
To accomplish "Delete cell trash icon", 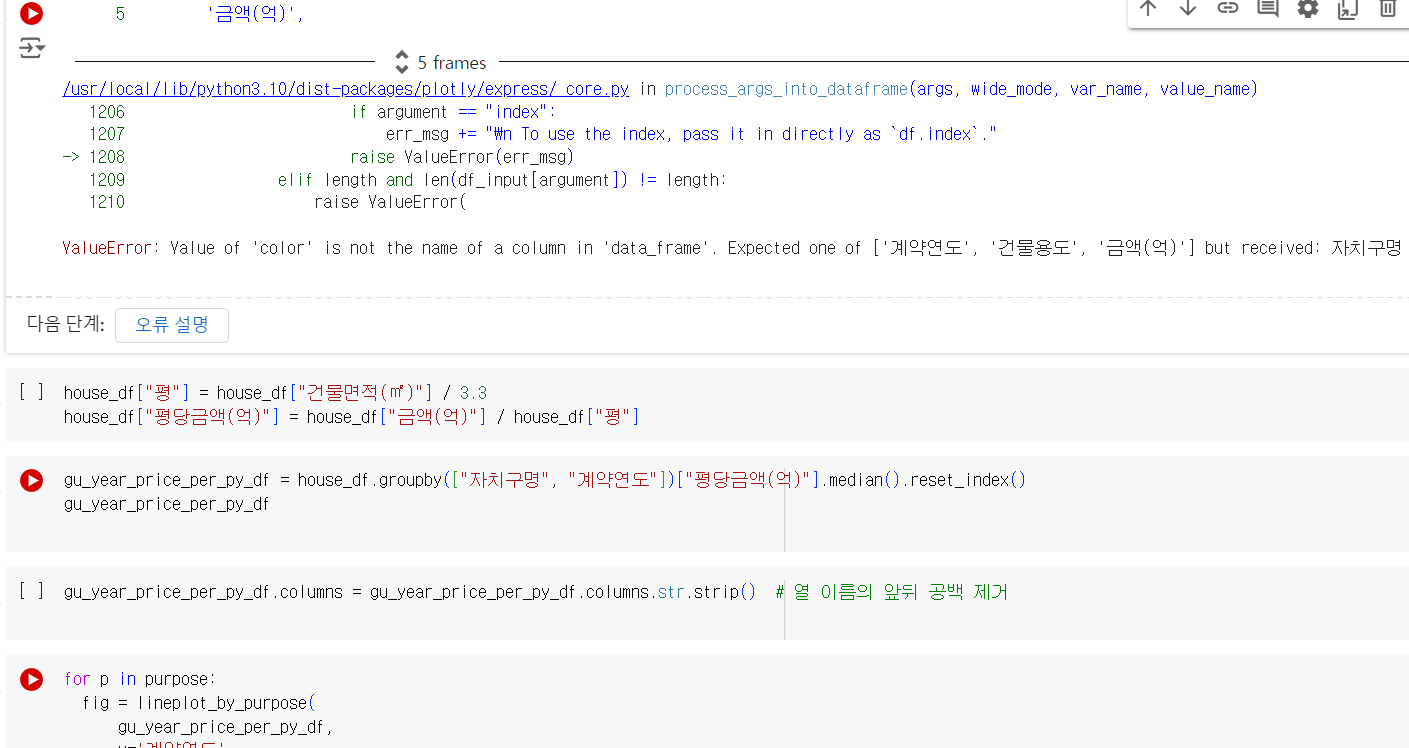I will 1388,8.
